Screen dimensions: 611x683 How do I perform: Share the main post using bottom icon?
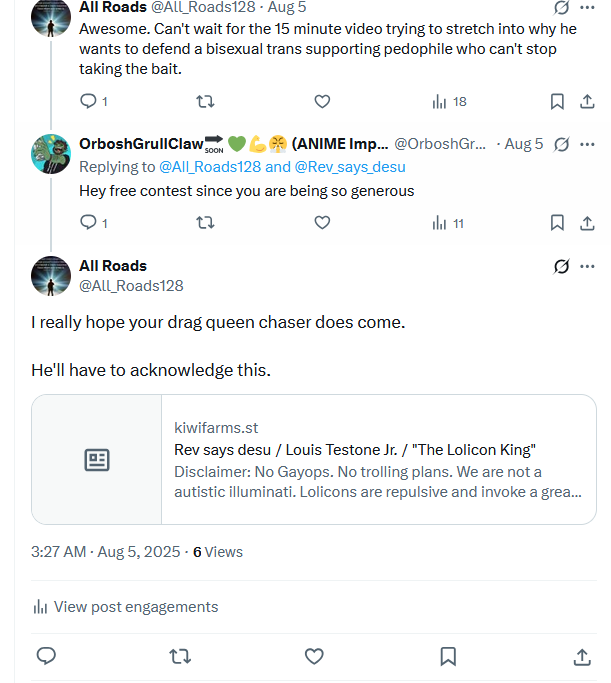click(582, 656)
